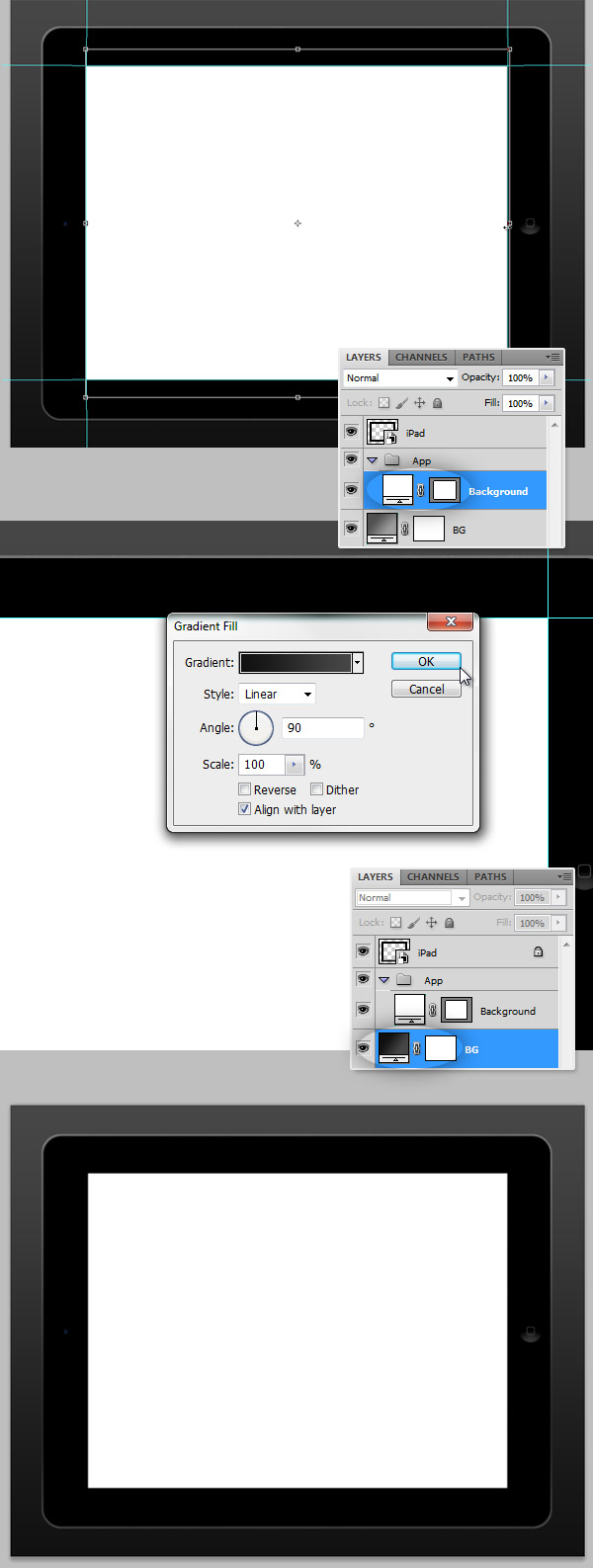Click App folder icon in lower Layers panel
Viewport: 593px width, 1568px height.
point(403,980)
